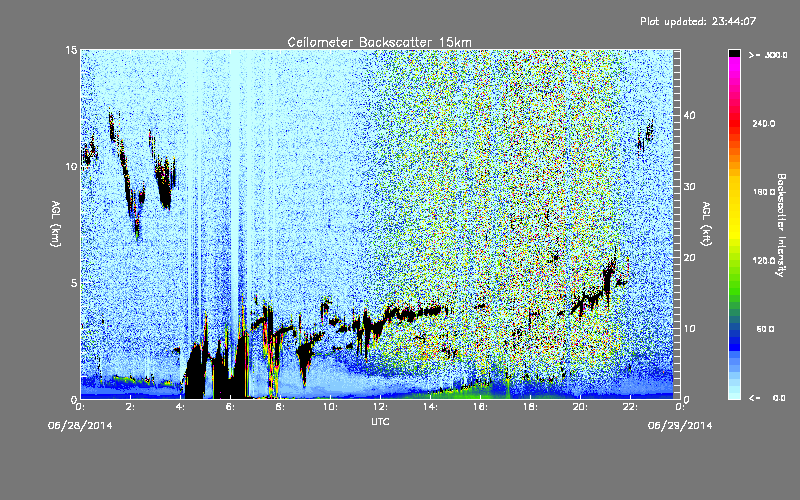Click the 20: hour tick label
Image resolution: width=800 pixels, height=500 pixels.
pos(580,407)
